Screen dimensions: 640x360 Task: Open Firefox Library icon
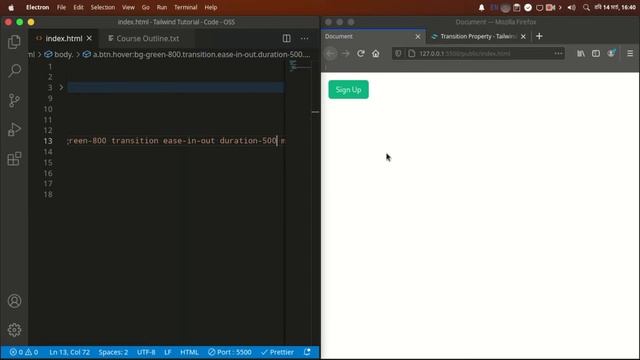pyautogui.click(x=581, y=53)
